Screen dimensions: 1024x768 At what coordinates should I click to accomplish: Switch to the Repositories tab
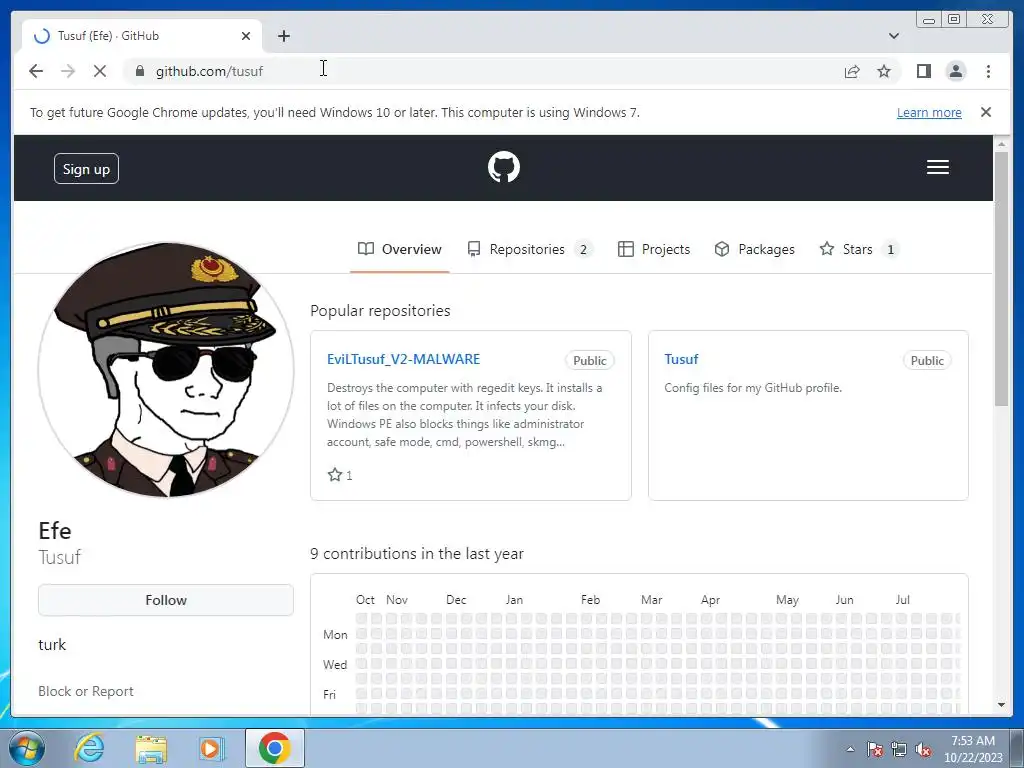529,249
